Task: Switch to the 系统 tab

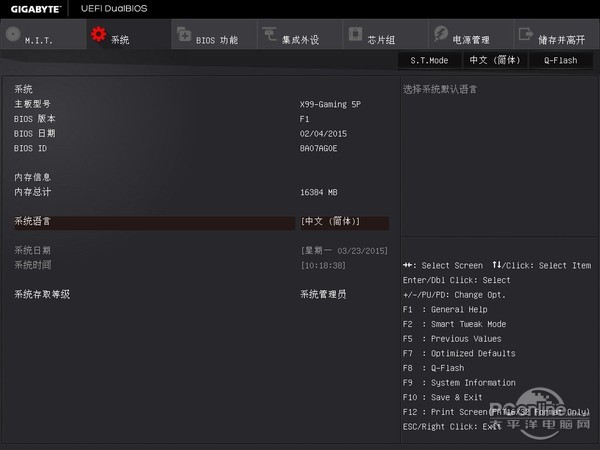Action: (129, 34)
